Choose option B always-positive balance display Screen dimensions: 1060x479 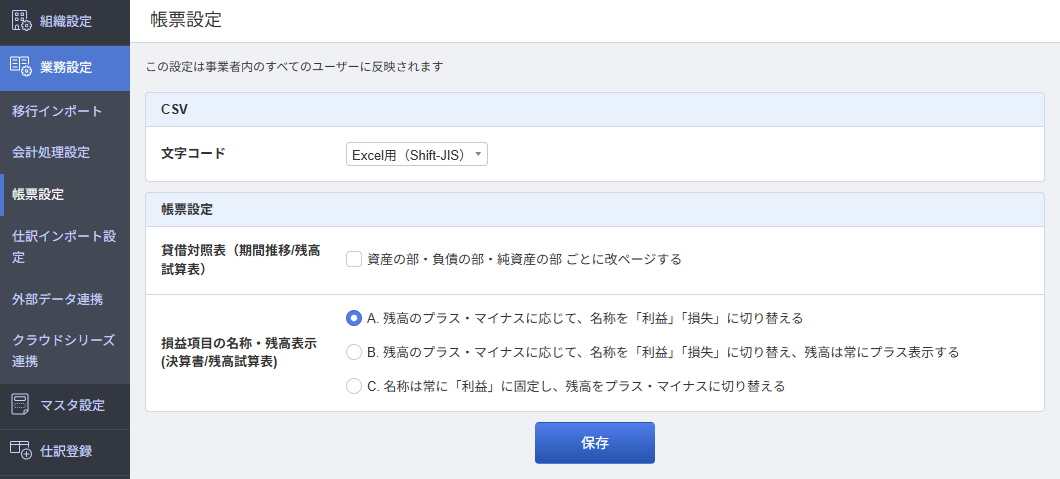pyautogui.click(x=354, y=352)
